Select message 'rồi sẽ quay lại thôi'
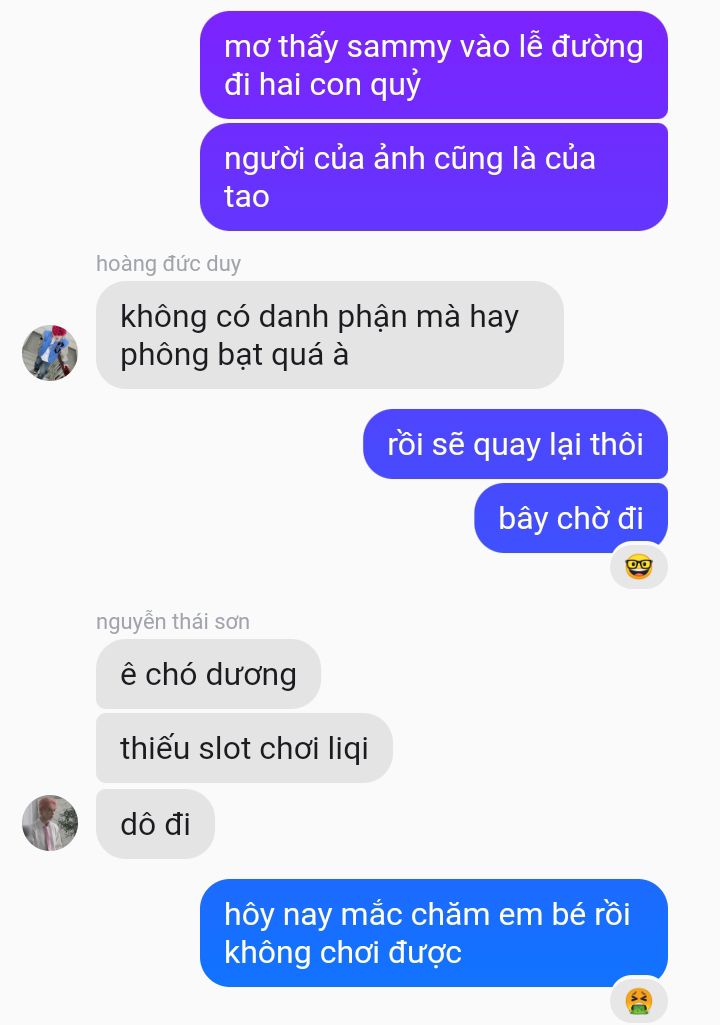 coord(515,444)
